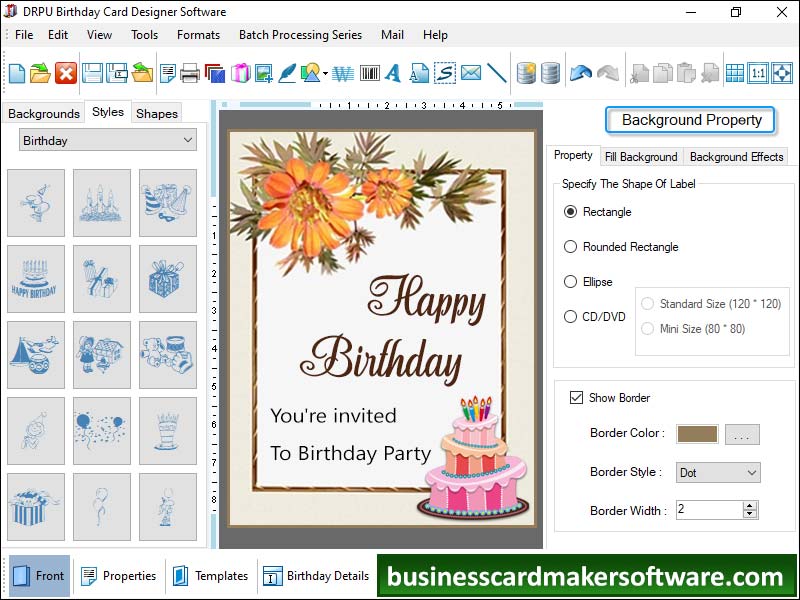Viewport: 800px width, 600px height.
Task: Add text with the blue A toolbar icon
Action: [x=393, y=72]
